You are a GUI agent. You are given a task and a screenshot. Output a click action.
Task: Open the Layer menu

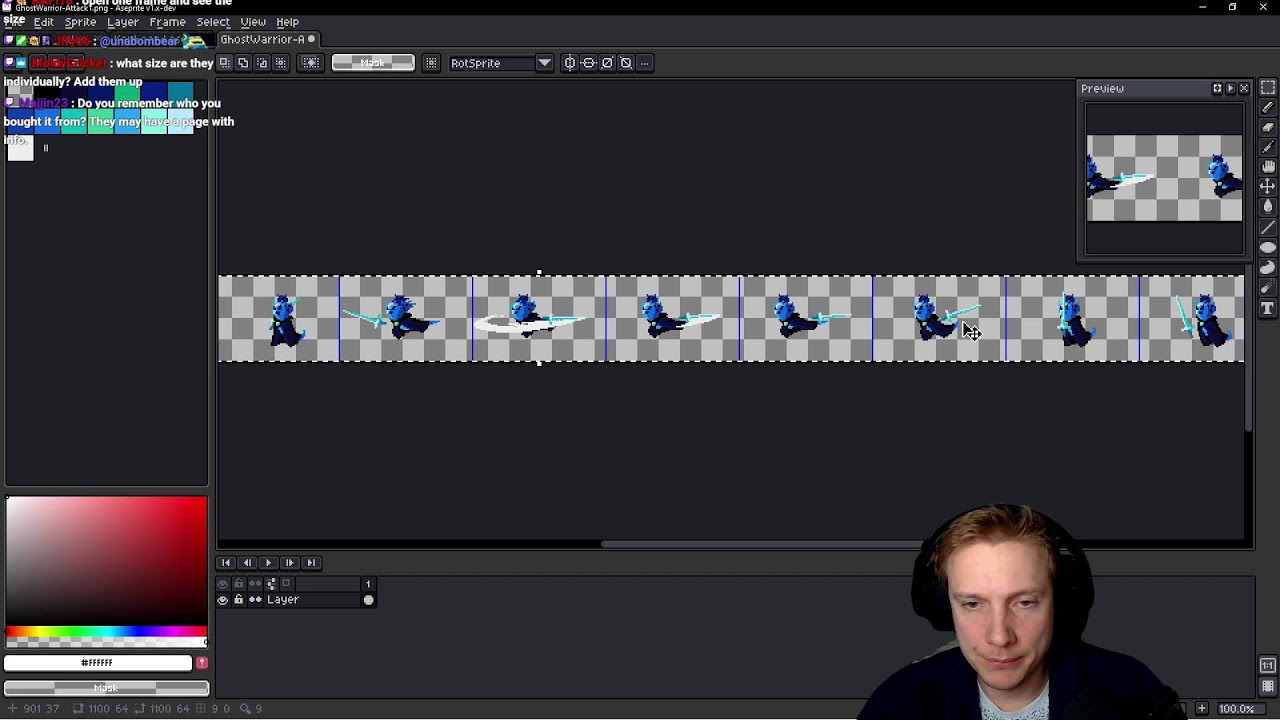click(123, 22)
